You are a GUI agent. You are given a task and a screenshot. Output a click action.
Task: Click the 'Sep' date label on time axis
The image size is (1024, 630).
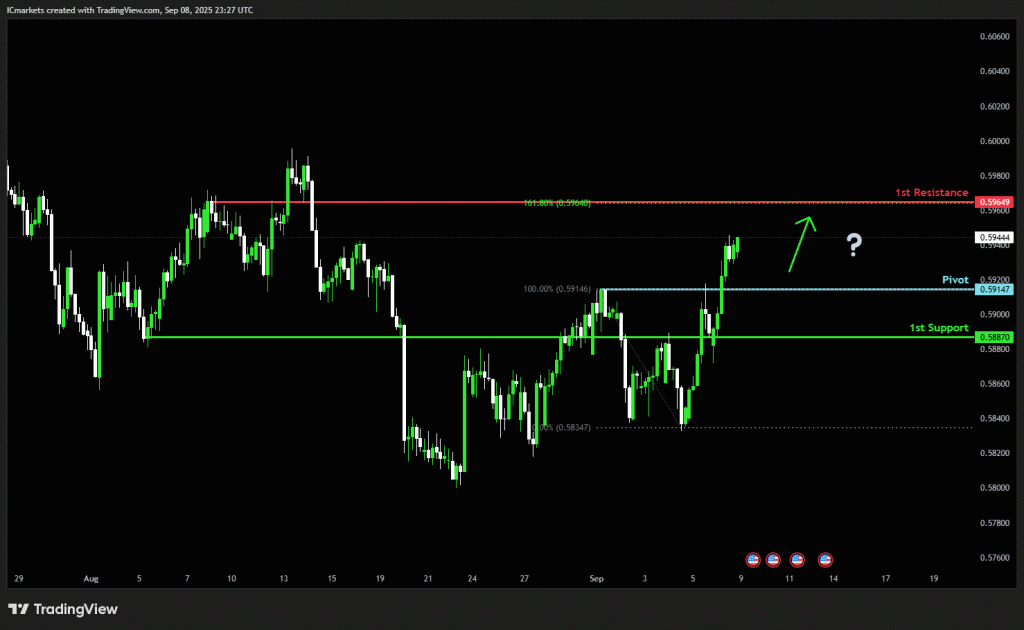[x=596, y=578]
